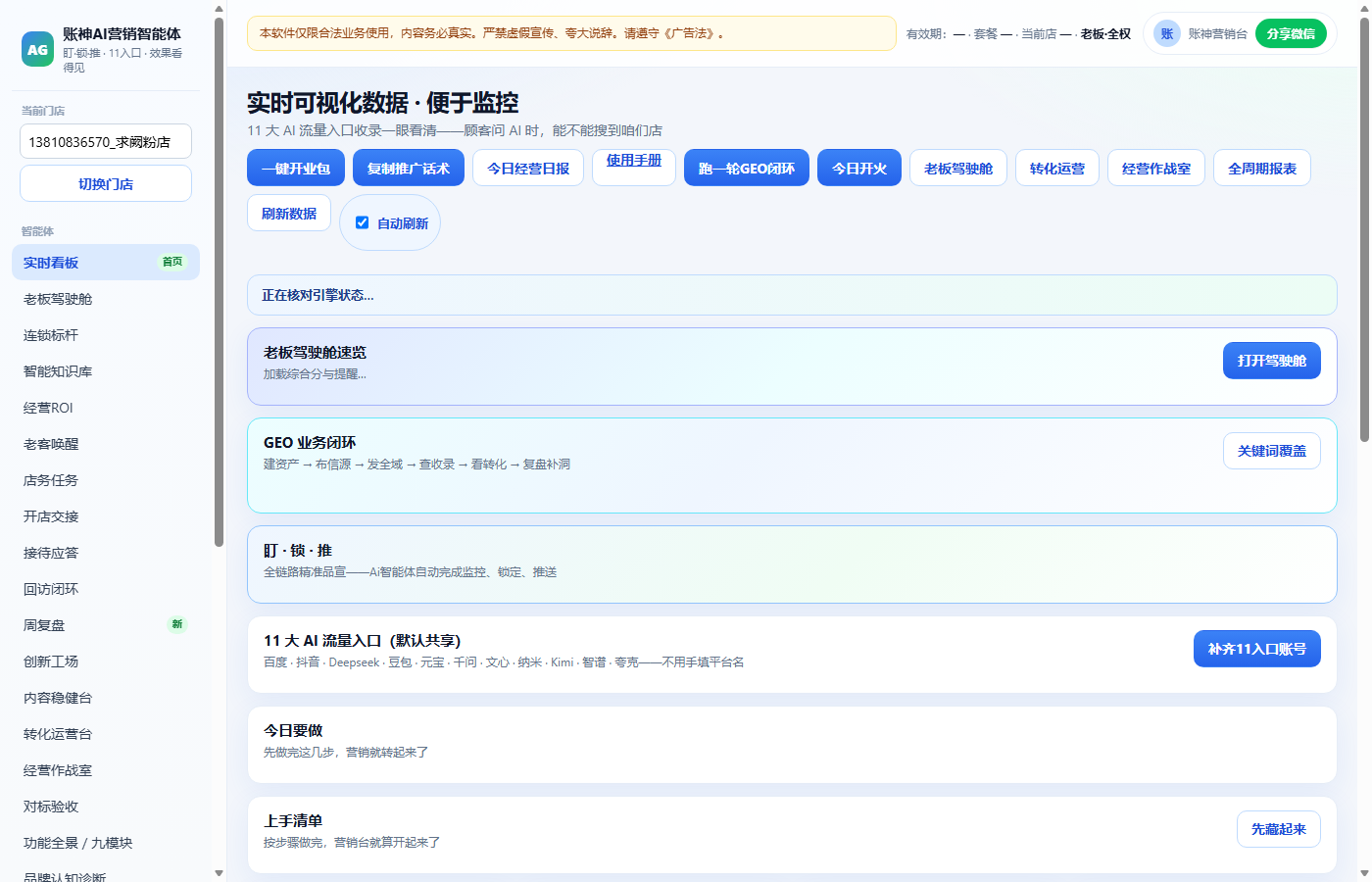1372x882 pixels.
Task: Open 今日经营日报
Action: (x=528, y=168)
